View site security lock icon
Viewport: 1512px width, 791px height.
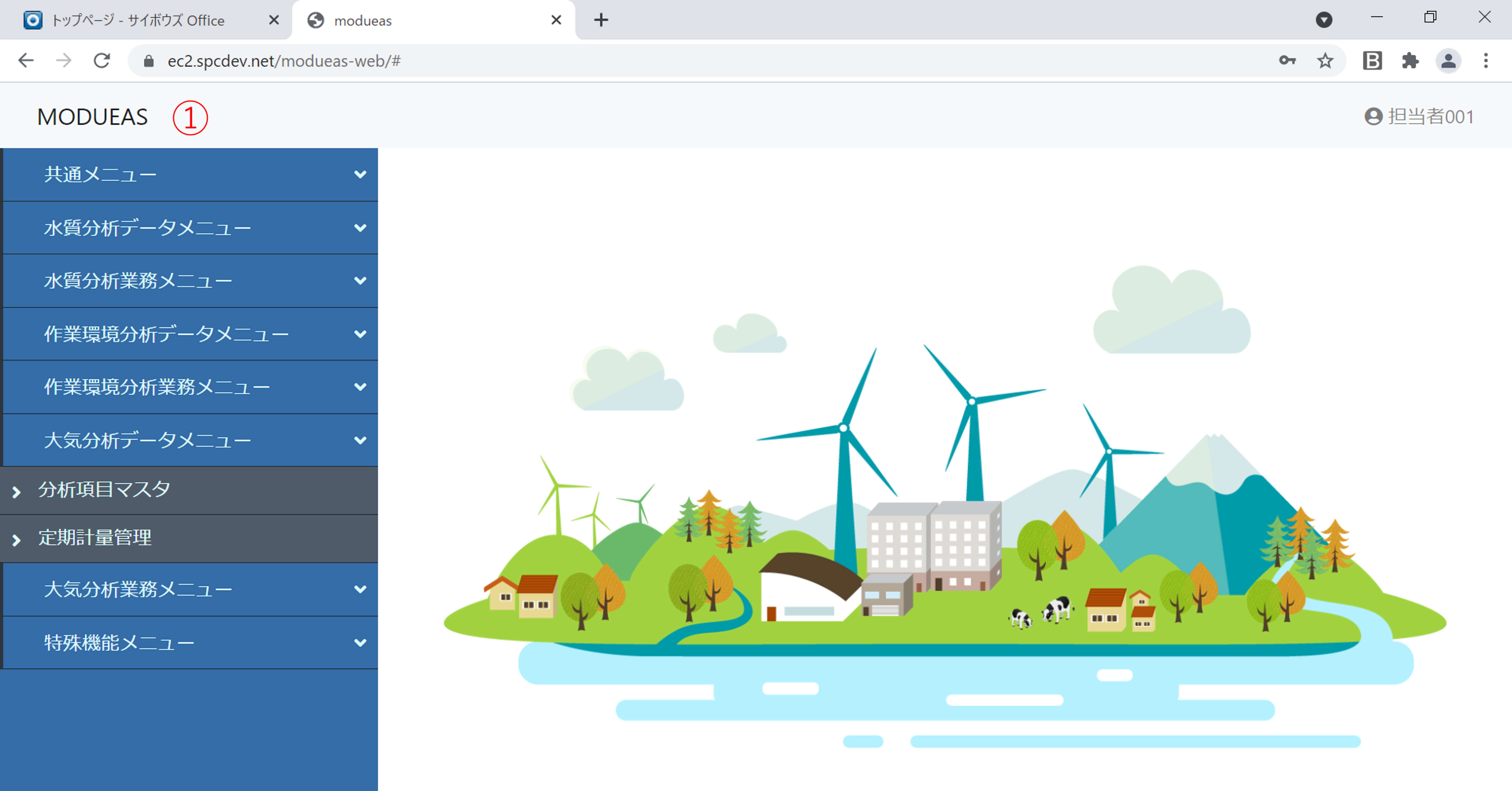coord(149,61)
